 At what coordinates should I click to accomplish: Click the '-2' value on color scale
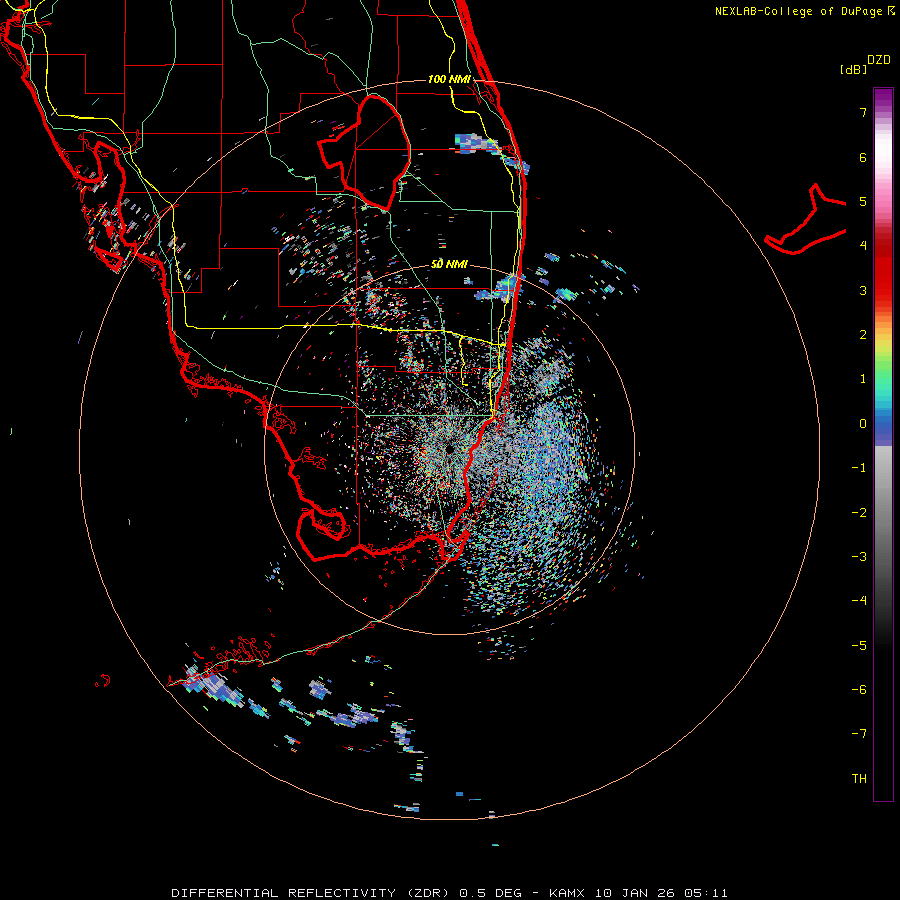859,513
